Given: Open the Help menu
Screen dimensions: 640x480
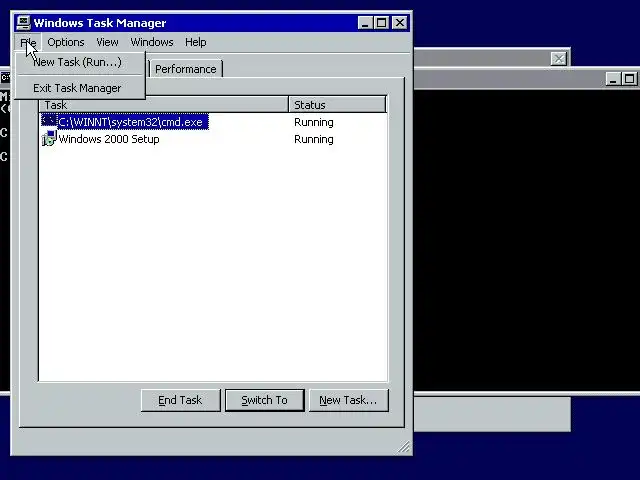Looking at the screenshot, I should point(196,42).
